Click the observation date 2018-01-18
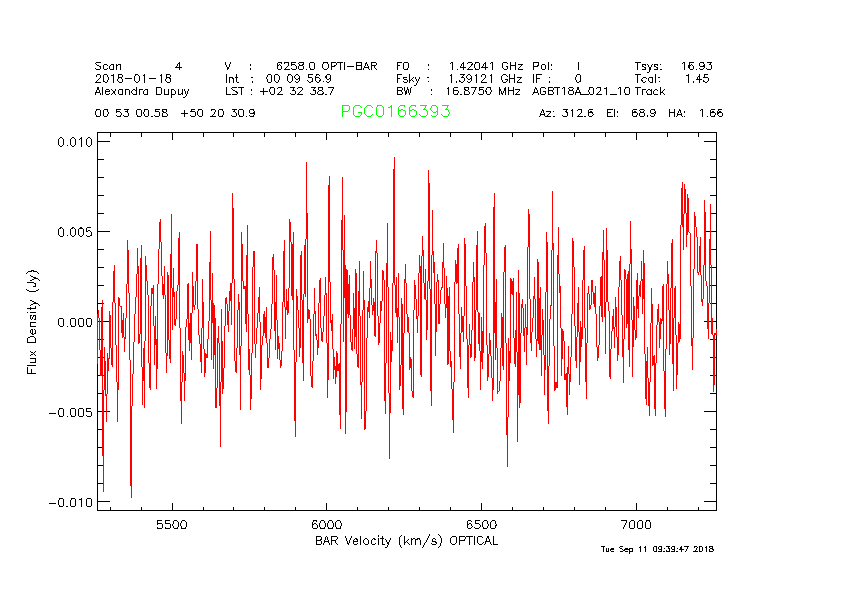842x595 pixels. (132, 78)
